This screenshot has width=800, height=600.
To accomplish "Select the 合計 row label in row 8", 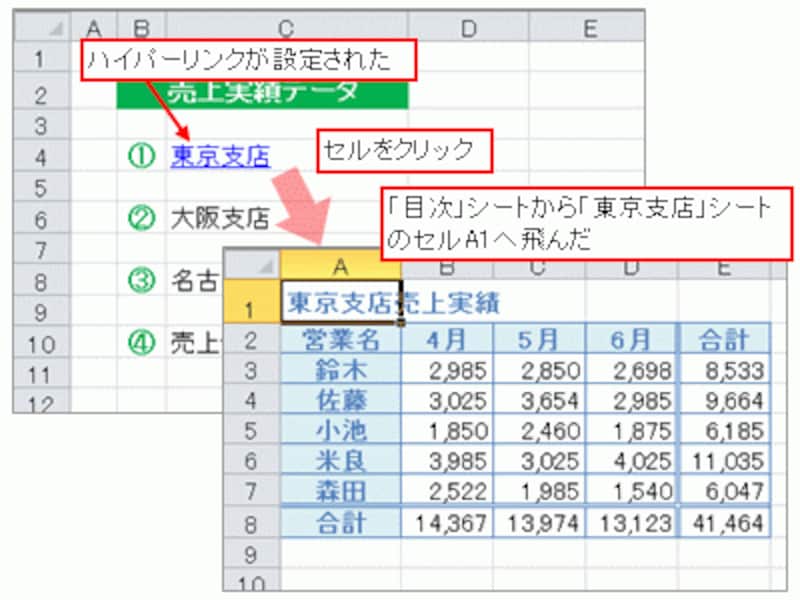I will pos(341,522).
